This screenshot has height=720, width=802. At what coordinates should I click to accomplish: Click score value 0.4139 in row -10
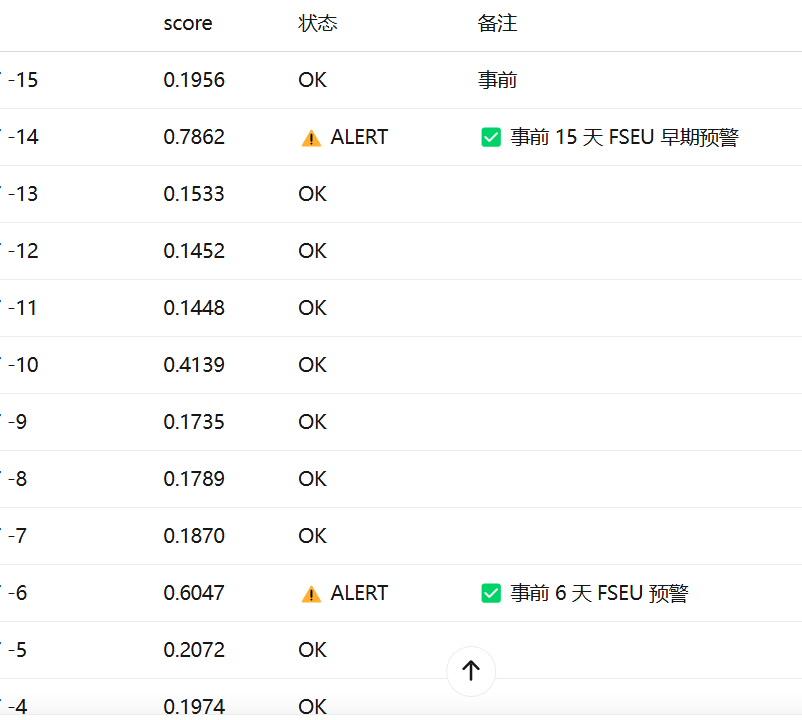pyautogui.click(x=194, y=365)
